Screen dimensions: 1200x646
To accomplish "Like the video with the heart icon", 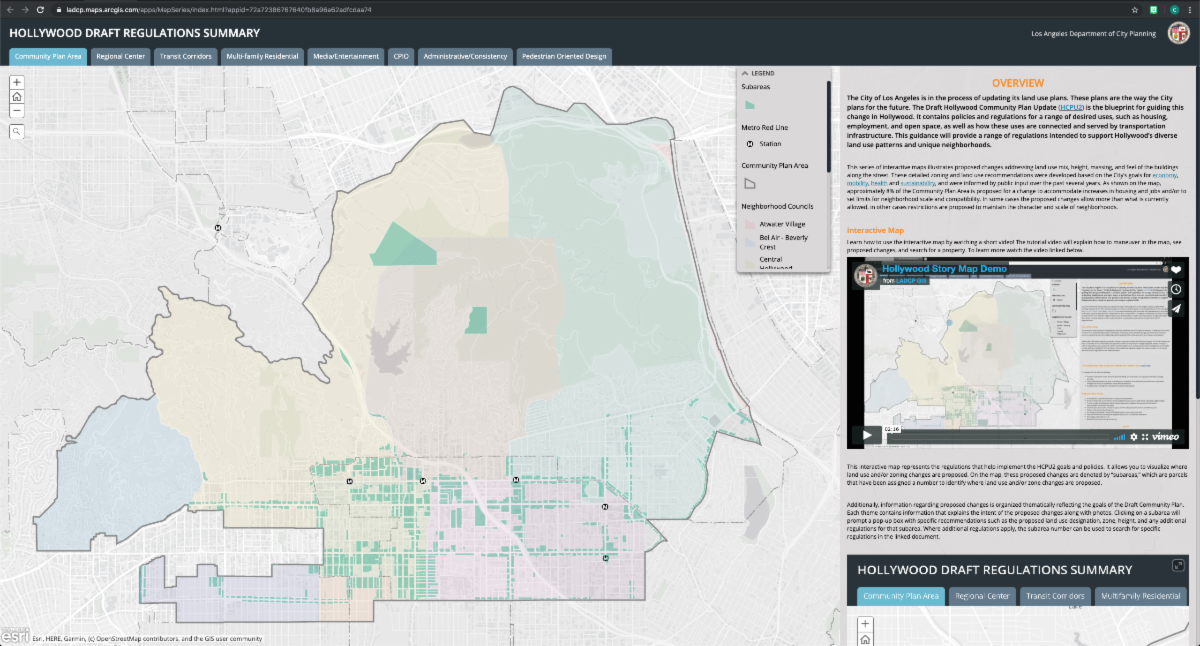I will point(1177,270).
